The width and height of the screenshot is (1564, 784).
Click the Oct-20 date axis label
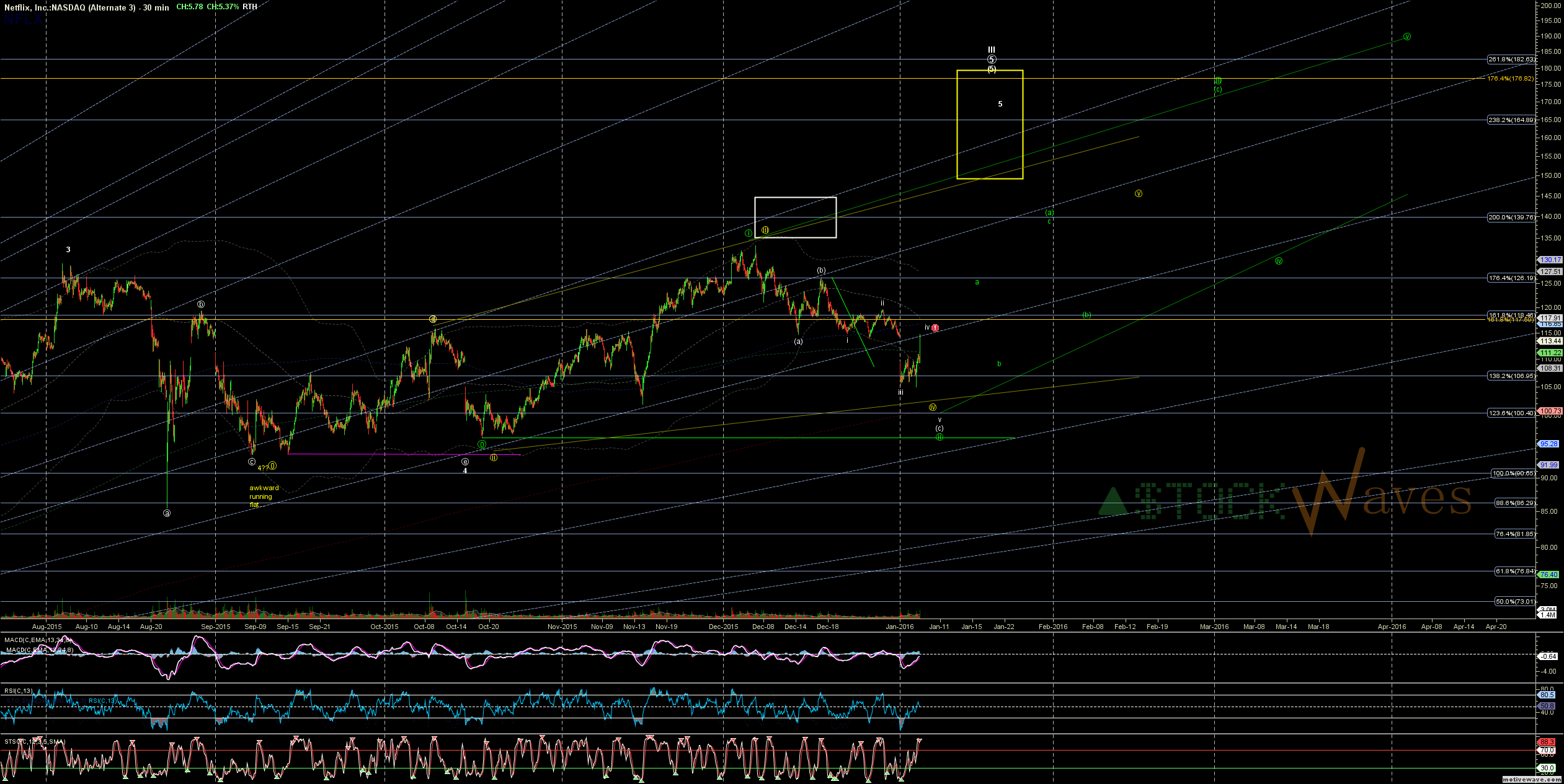[x=489, y=627]
